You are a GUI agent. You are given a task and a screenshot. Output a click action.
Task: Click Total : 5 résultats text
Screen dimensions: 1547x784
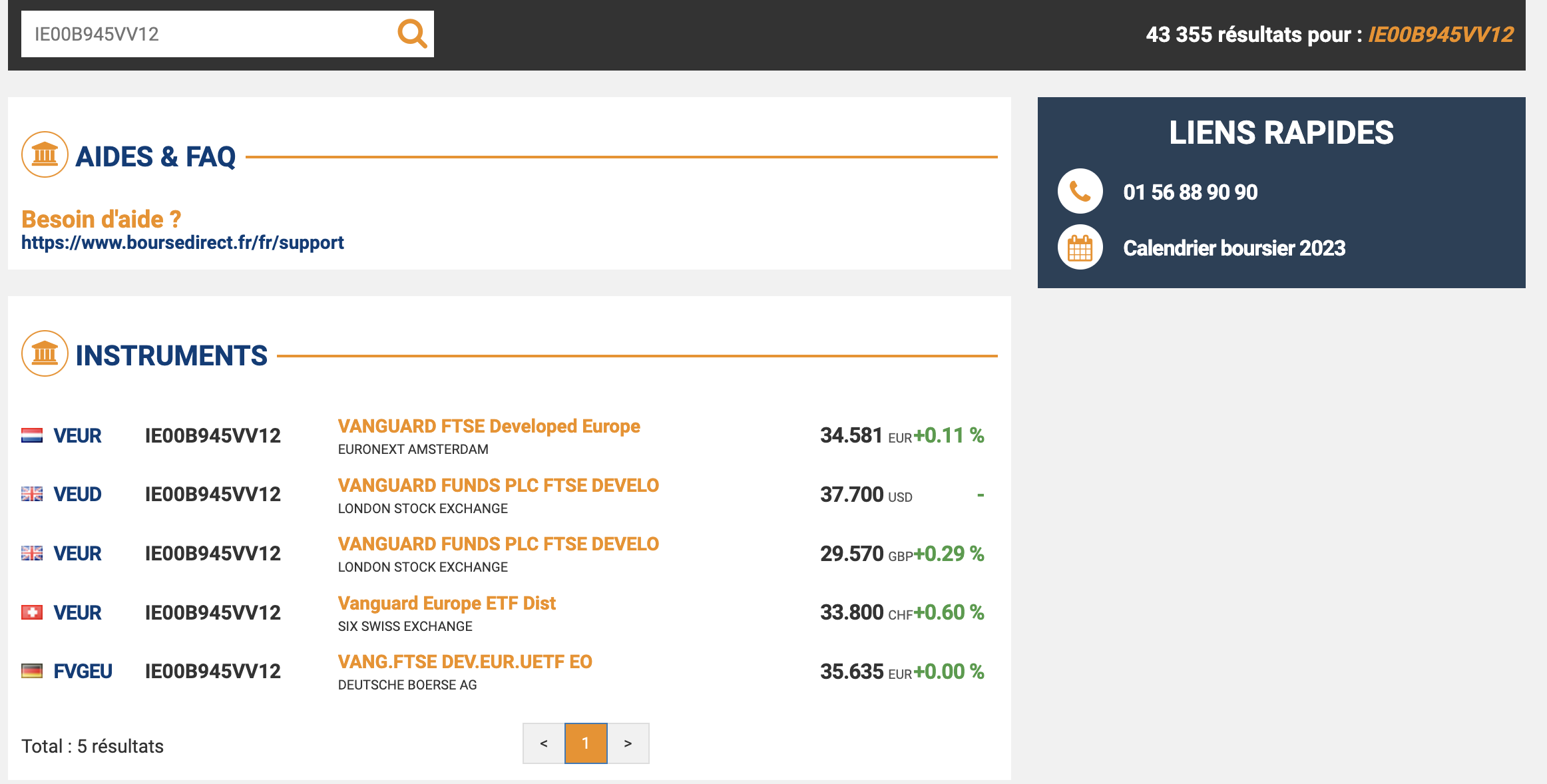tap(92, 746)
